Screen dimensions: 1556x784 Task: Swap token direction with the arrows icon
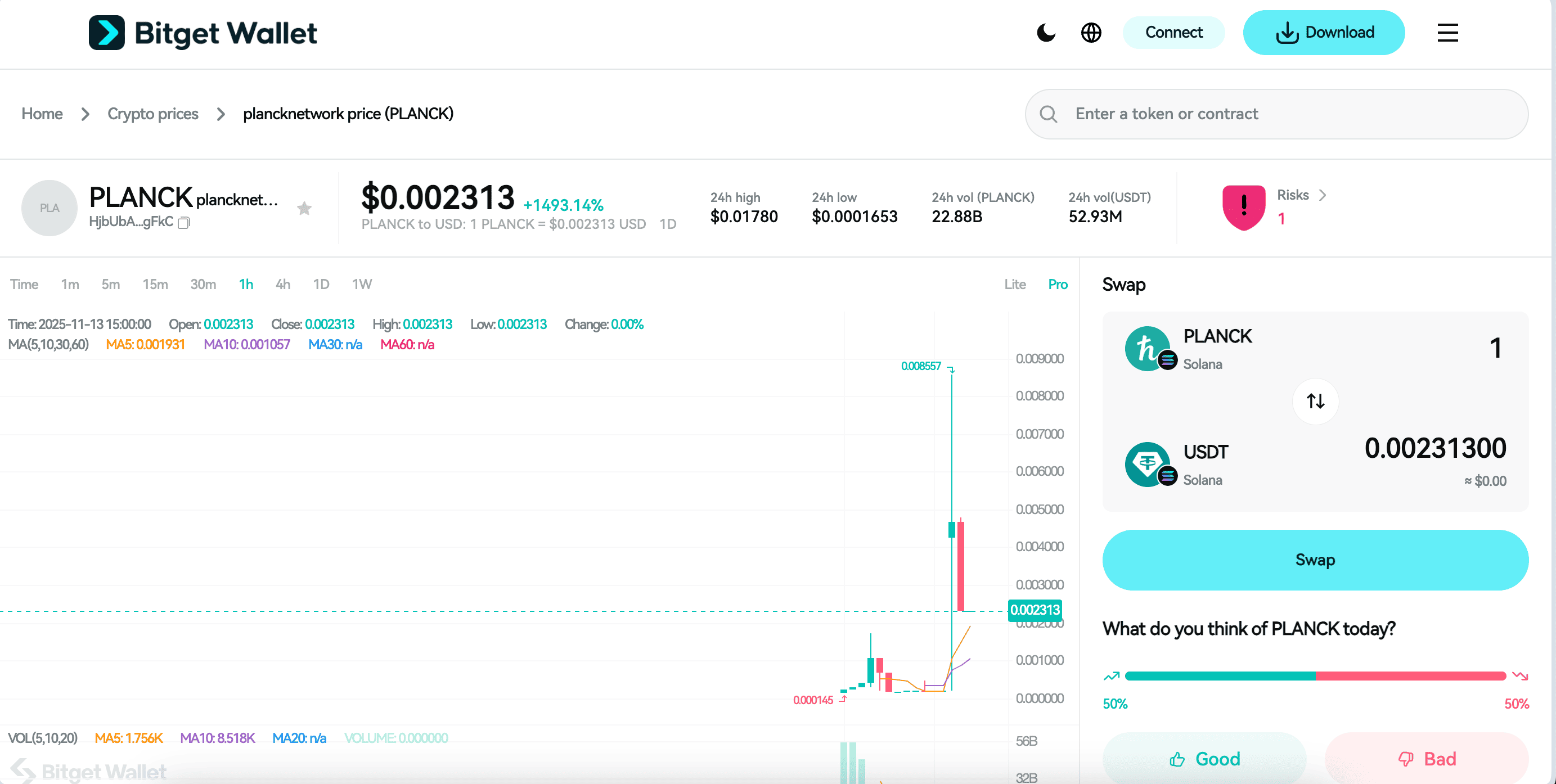(1316, 401)
